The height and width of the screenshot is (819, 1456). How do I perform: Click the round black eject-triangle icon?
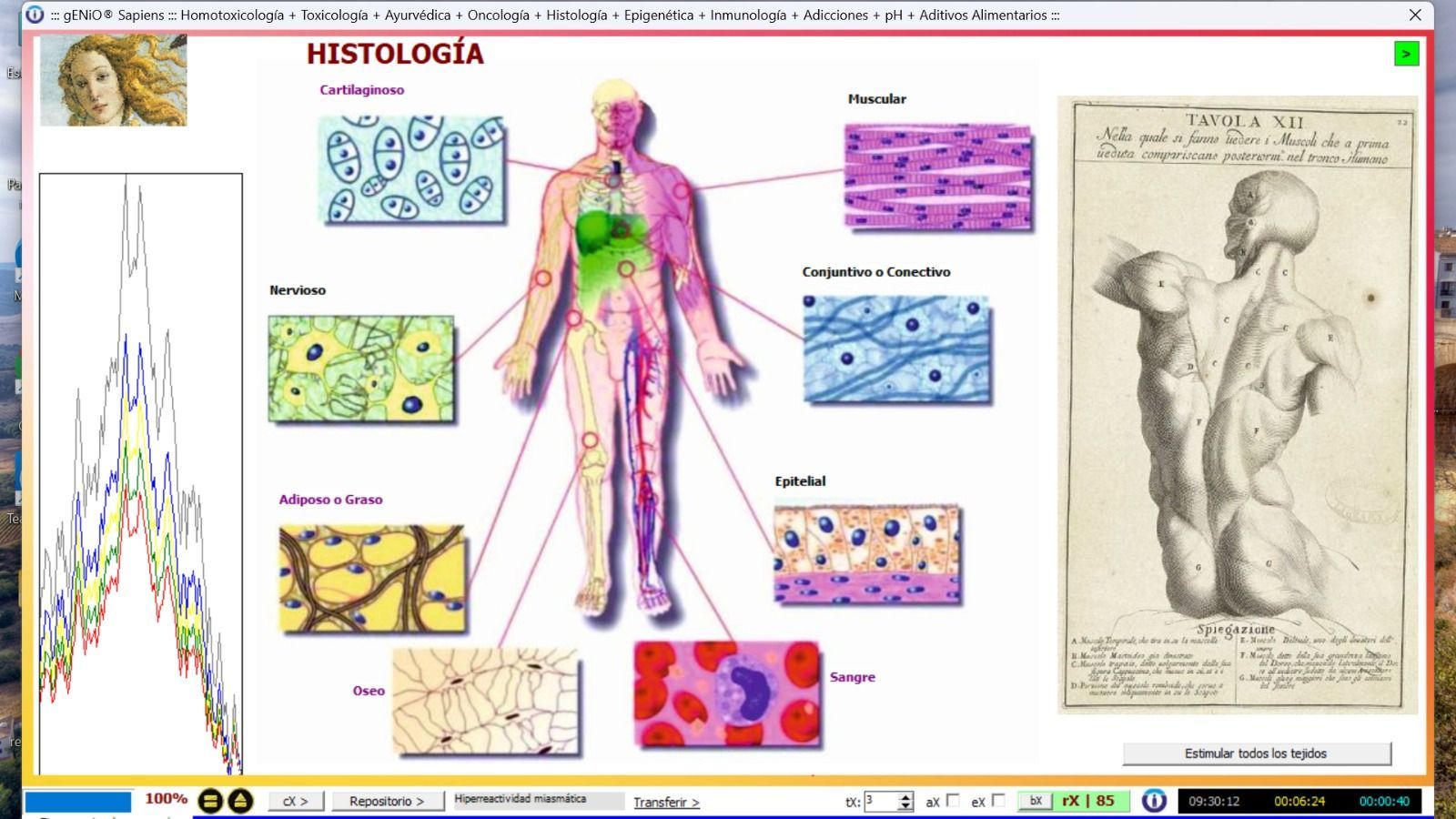point(240,801)
